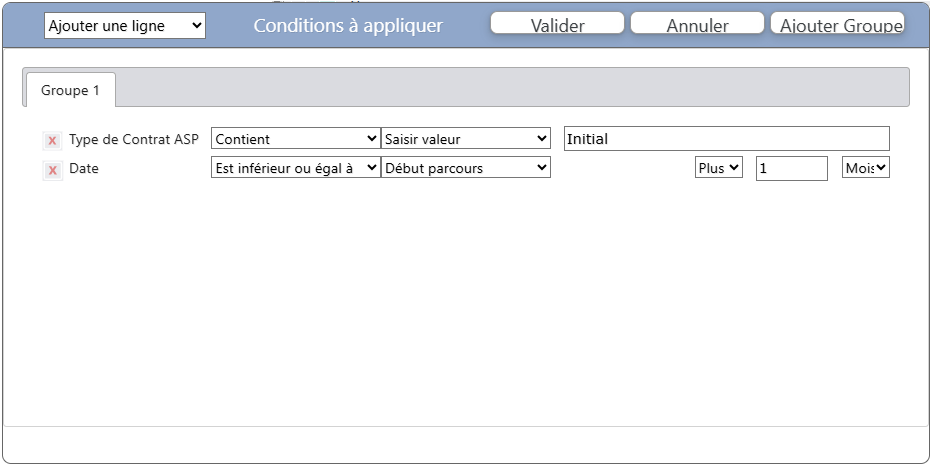Open the Saisir valeur dropdown
This screenshot has width=932, height=467.
[466, 139]
